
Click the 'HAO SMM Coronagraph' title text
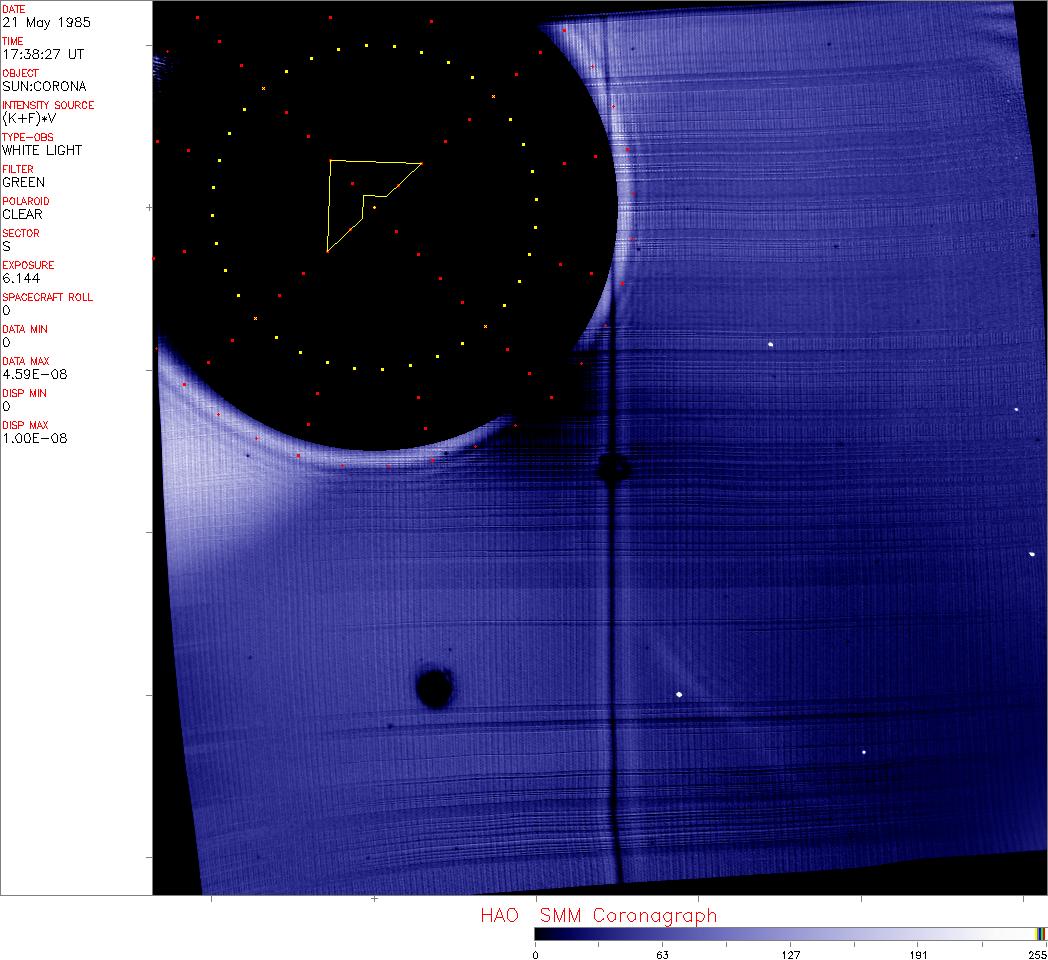[598, 915]
